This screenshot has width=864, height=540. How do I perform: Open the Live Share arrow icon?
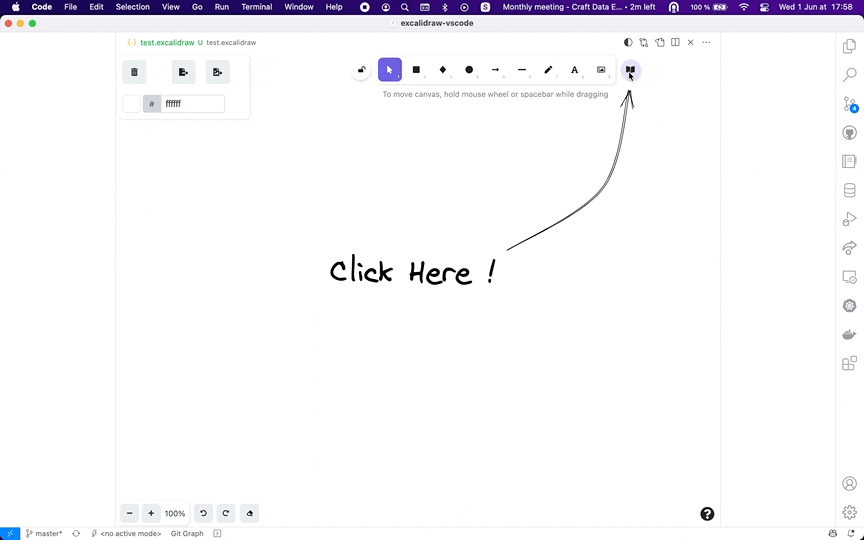[x=850, y=248]
